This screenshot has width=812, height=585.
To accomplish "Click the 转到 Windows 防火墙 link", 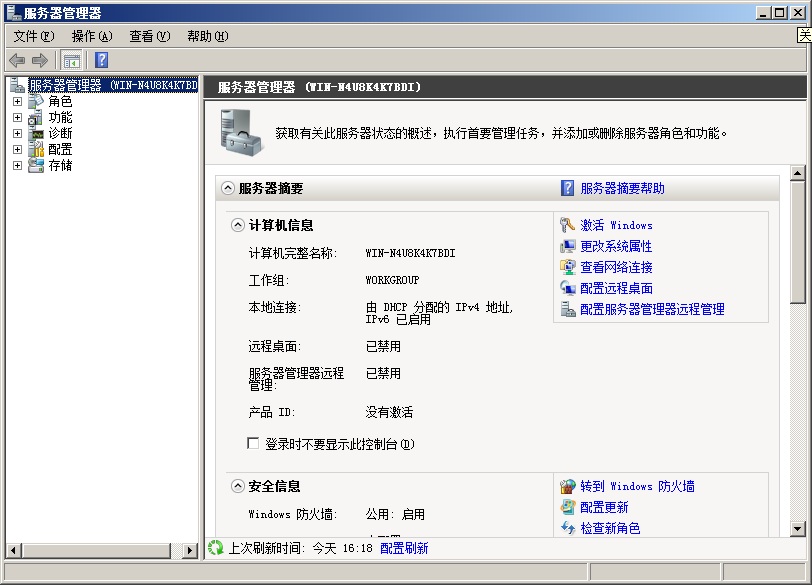I will pos(637,486).
